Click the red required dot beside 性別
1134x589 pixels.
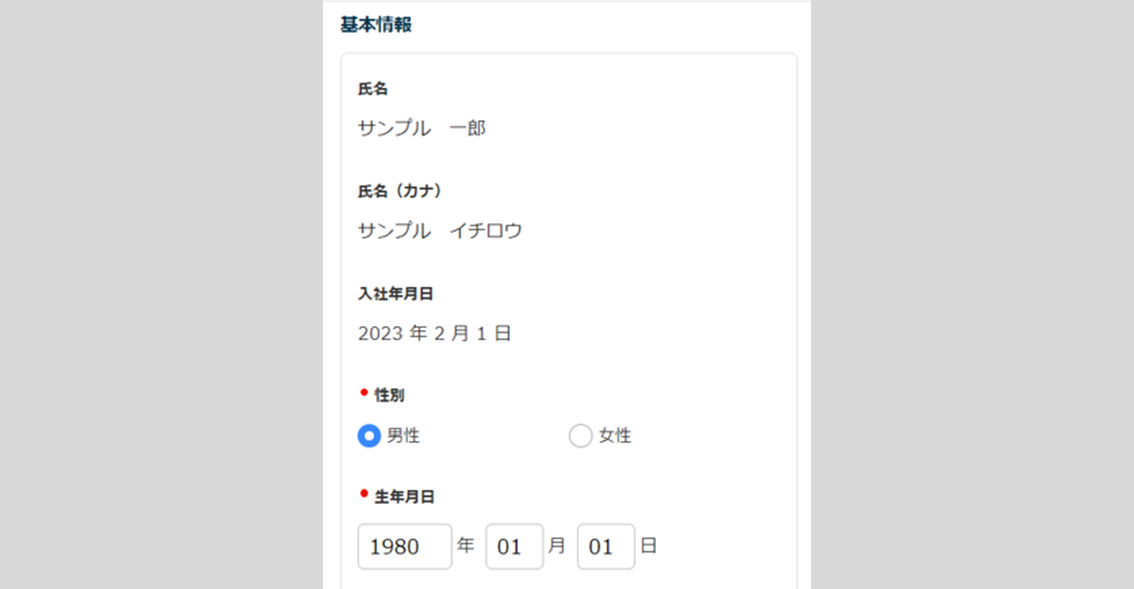[364, 392]
